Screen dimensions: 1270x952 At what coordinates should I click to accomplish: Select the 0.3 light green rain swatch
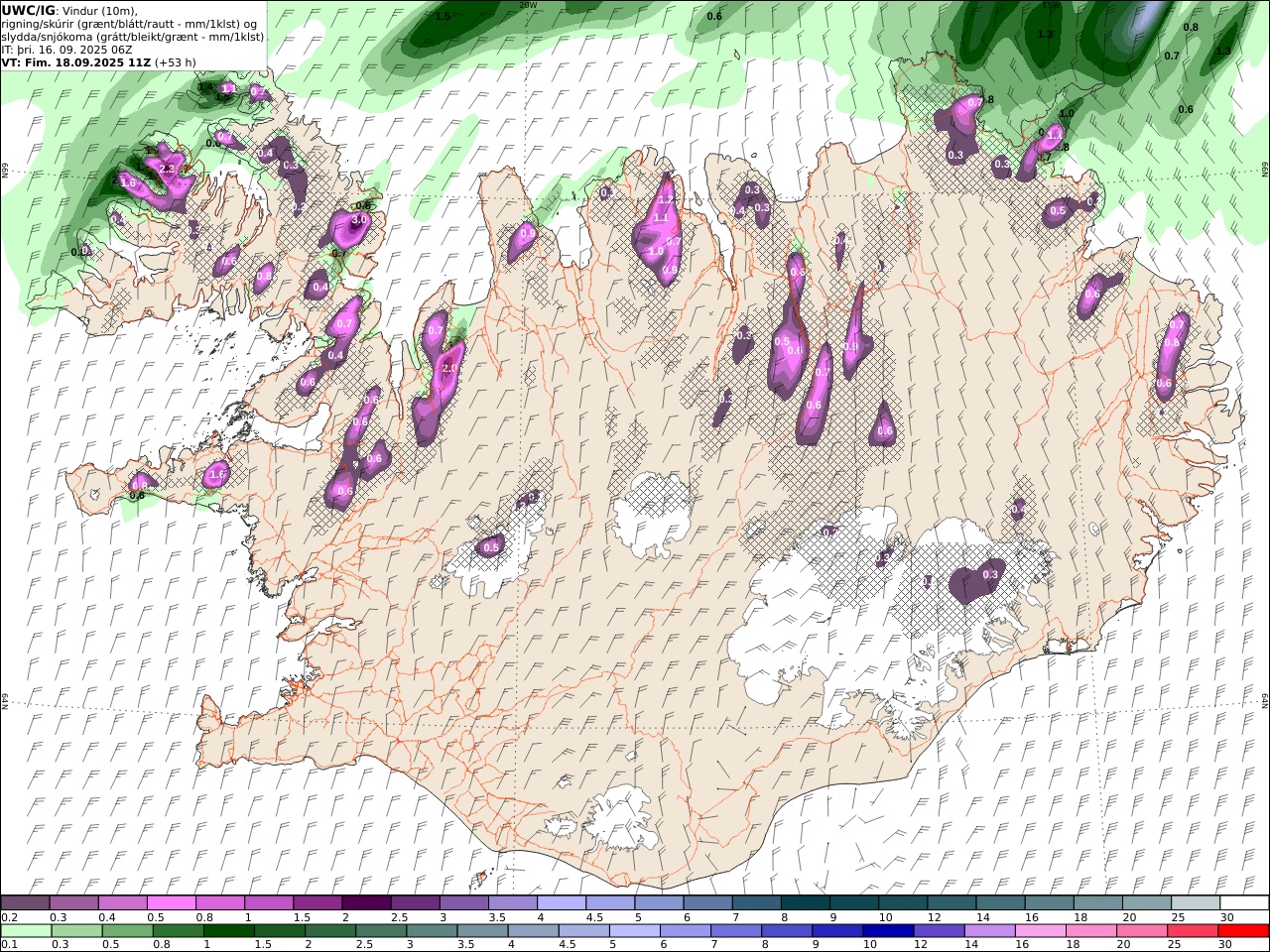77,930
